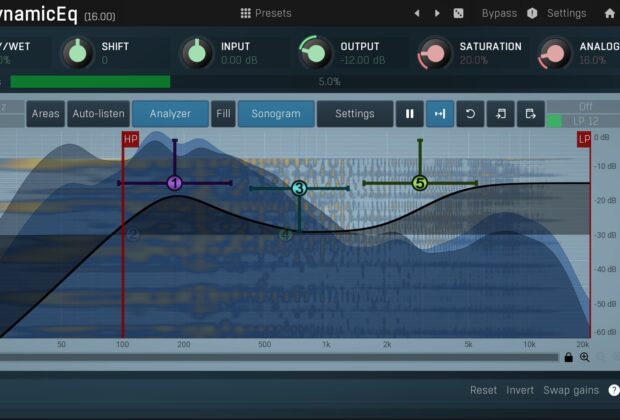Click the 1k frequency axis label
The height and width of the screenshot is (420, 620).
coord(326,344)
